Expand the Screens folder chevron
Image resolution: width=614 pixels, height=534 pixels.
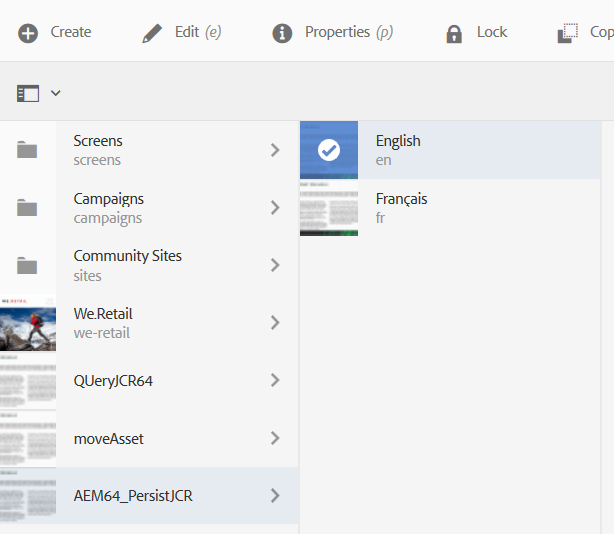point(275,150)
